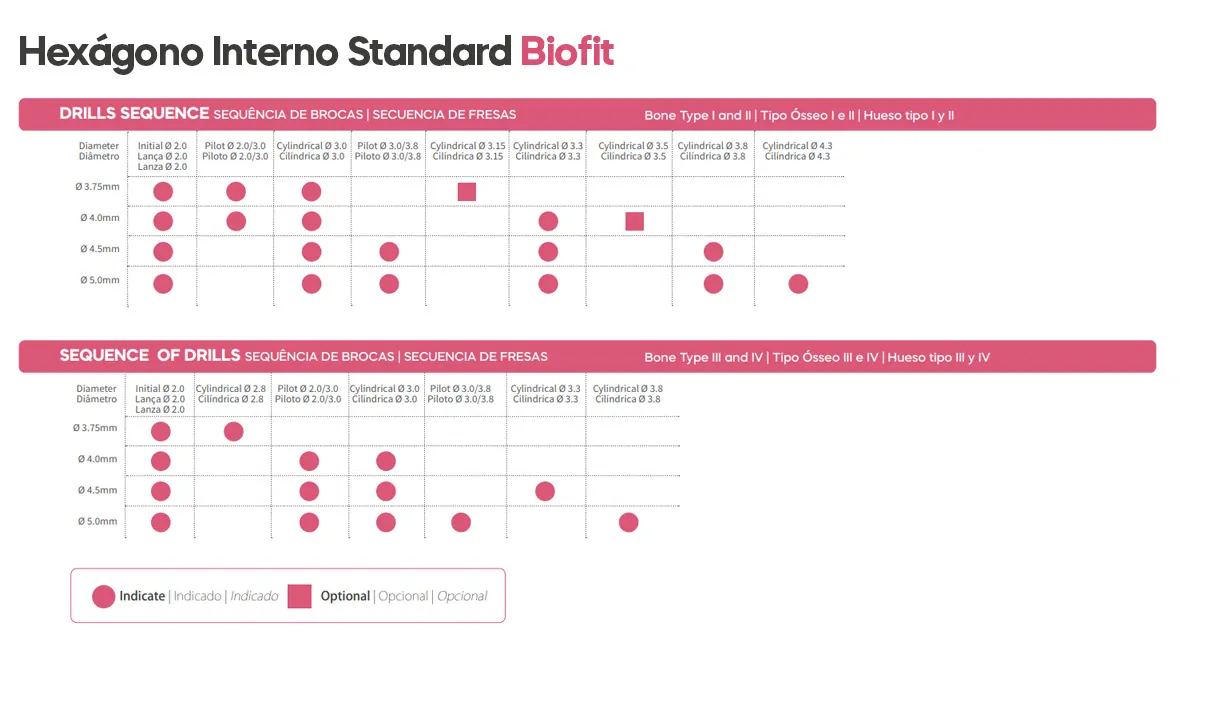
Task: Click the pink Biofit title word
Action: tap(567, 52)
